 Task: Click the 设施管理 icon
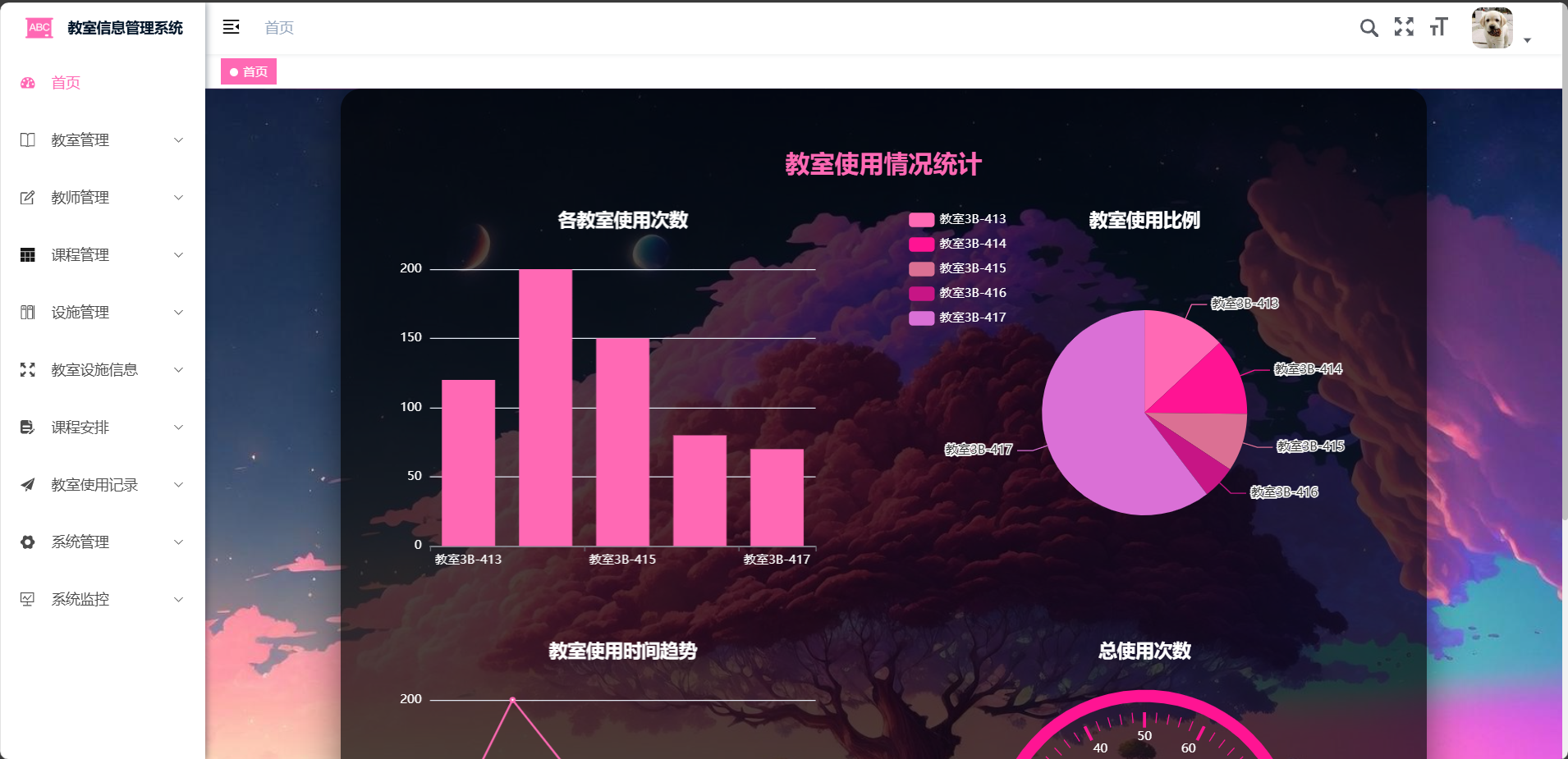click(x=28, y=313)
